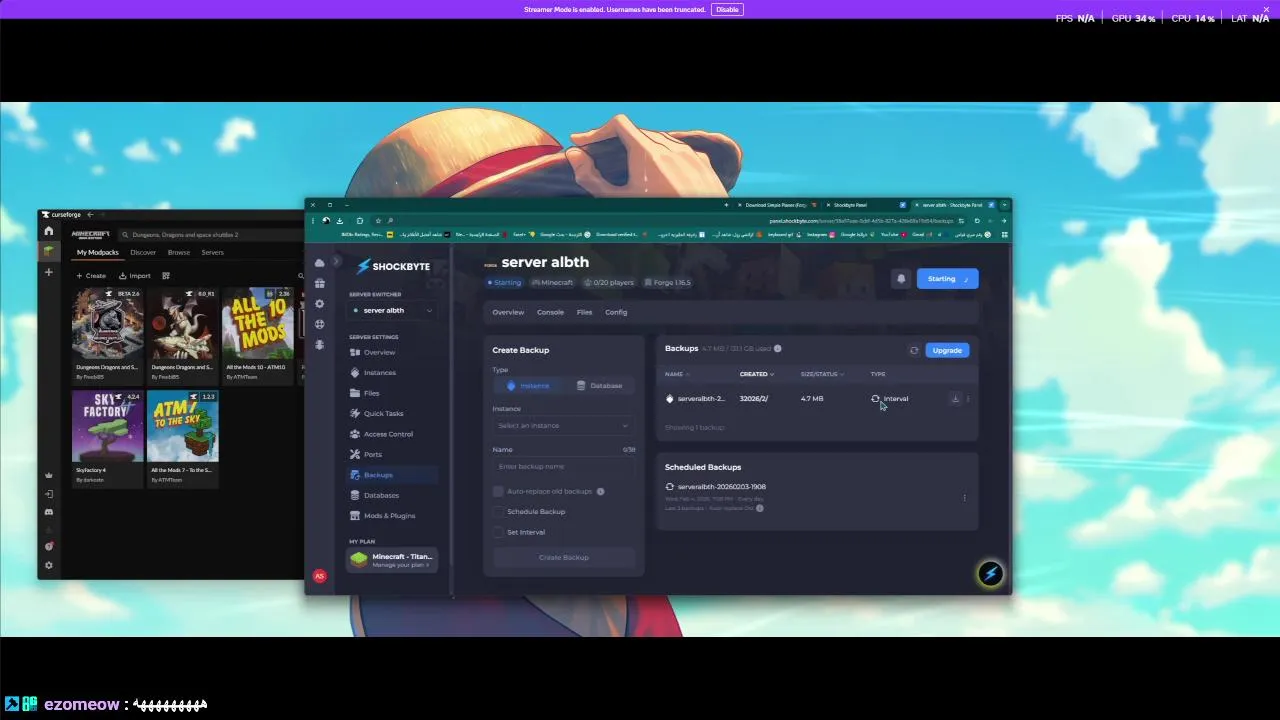Open the Select an instance dropdown
The width and height of the screenshot is (1280, 720).
(563, 426)
